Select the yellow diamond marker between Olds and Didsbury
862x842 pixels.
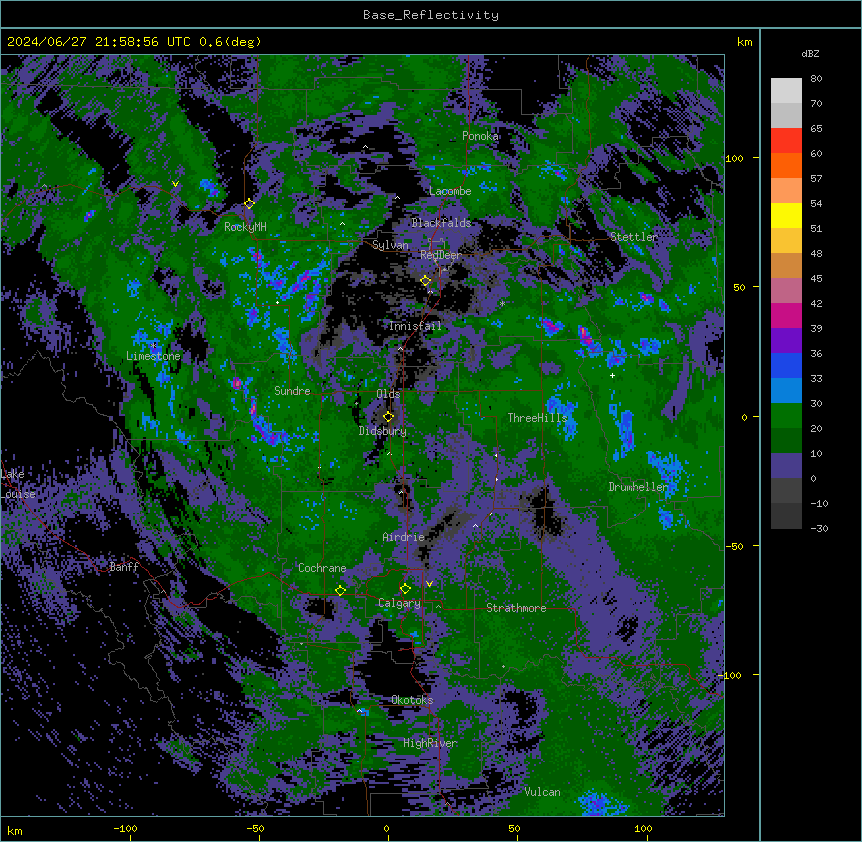(x=389, y=417)
